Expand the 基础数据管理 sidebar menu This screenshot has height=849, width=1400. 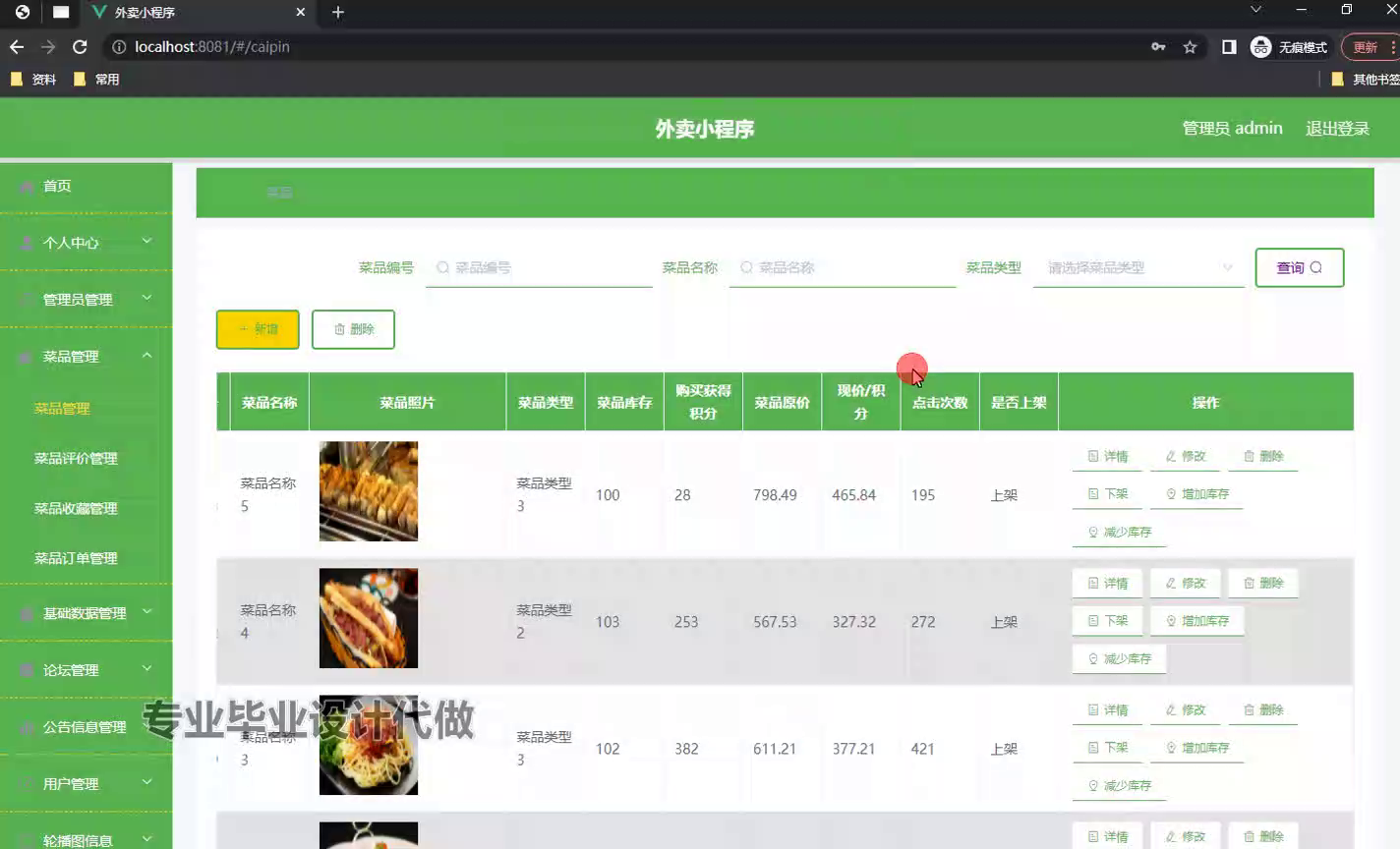pyautogui.click(x=86, y=613)
